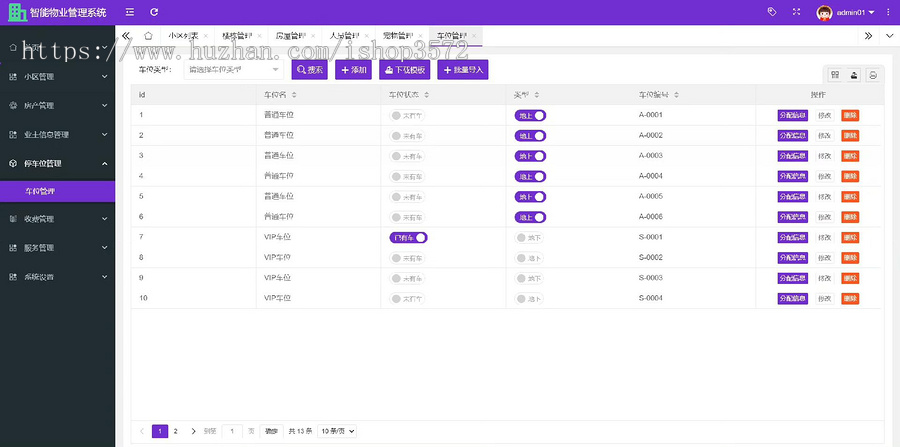Sort by 车位状态 column sort arrows
900x447 pixels.
click(426, 95)
